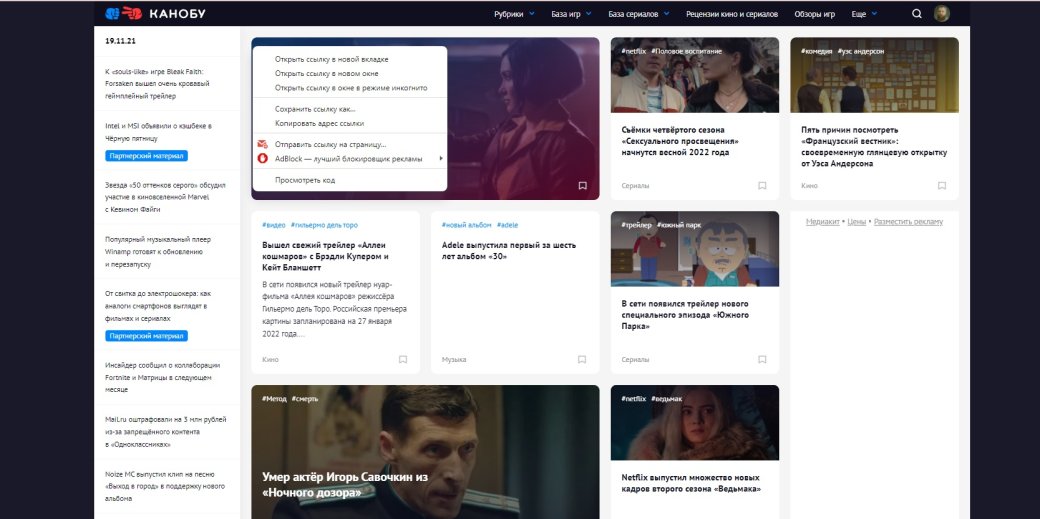The image size is (1040, 519).
Task: Choose open link in incognito window
Action: point(350,88)
